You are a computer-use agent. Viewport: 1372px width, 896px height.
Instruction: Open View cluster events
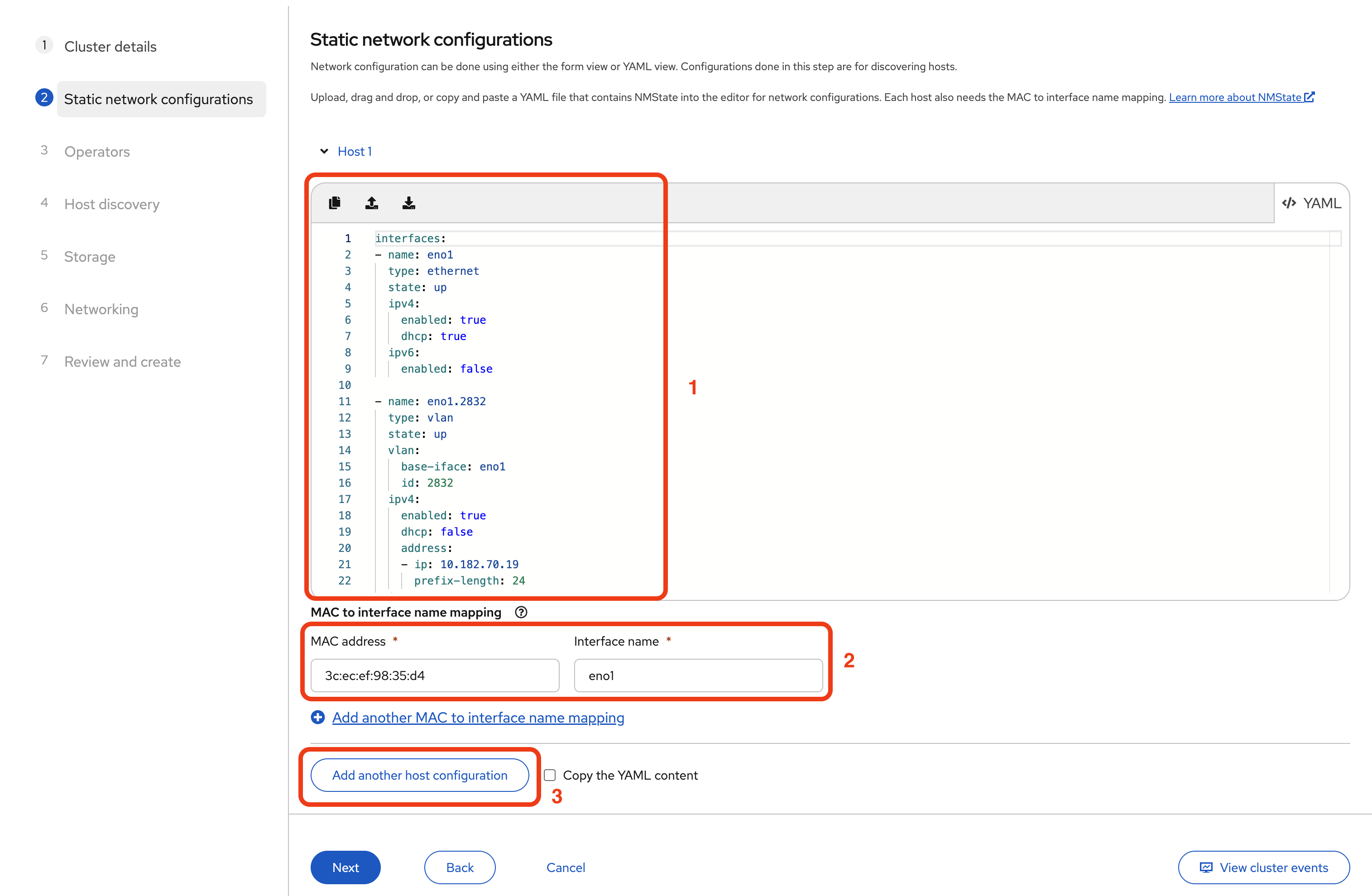(x=1264, y=867)
